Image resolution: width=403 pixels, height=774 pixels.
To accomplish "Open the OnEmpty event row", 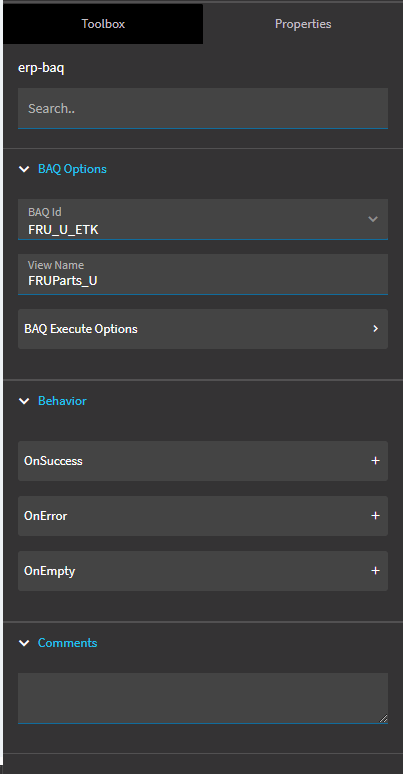I will click(203, 571).
